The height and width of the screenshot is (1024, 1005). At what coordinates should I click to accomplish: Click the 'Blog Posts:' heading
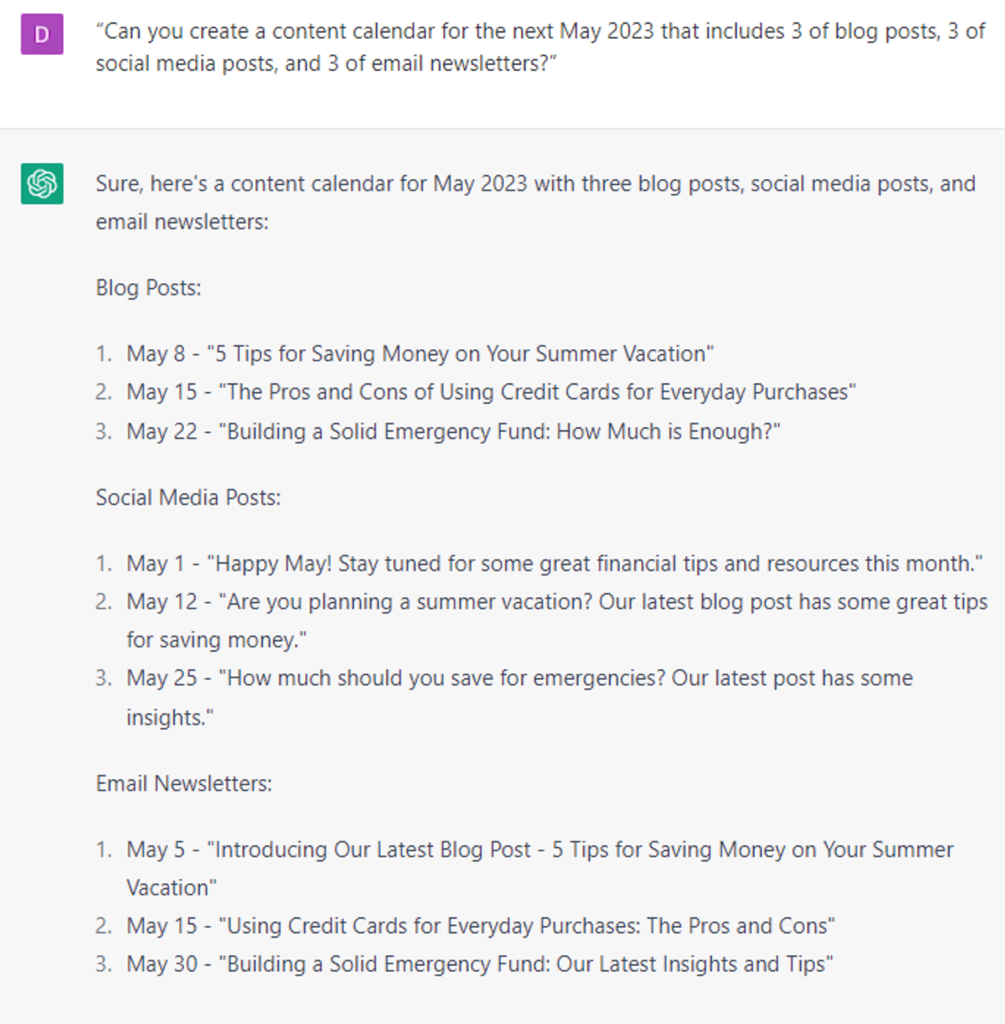(x=149, y=288)
